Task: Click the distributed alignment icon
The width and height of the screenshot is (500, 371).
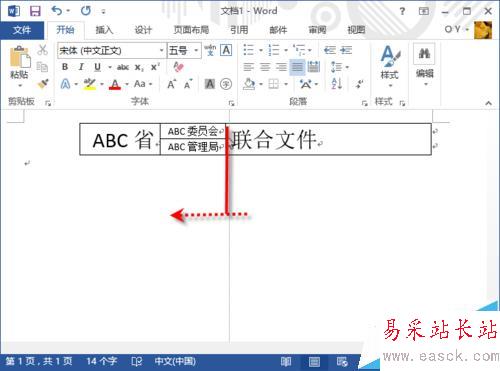Action: [313, 67]
